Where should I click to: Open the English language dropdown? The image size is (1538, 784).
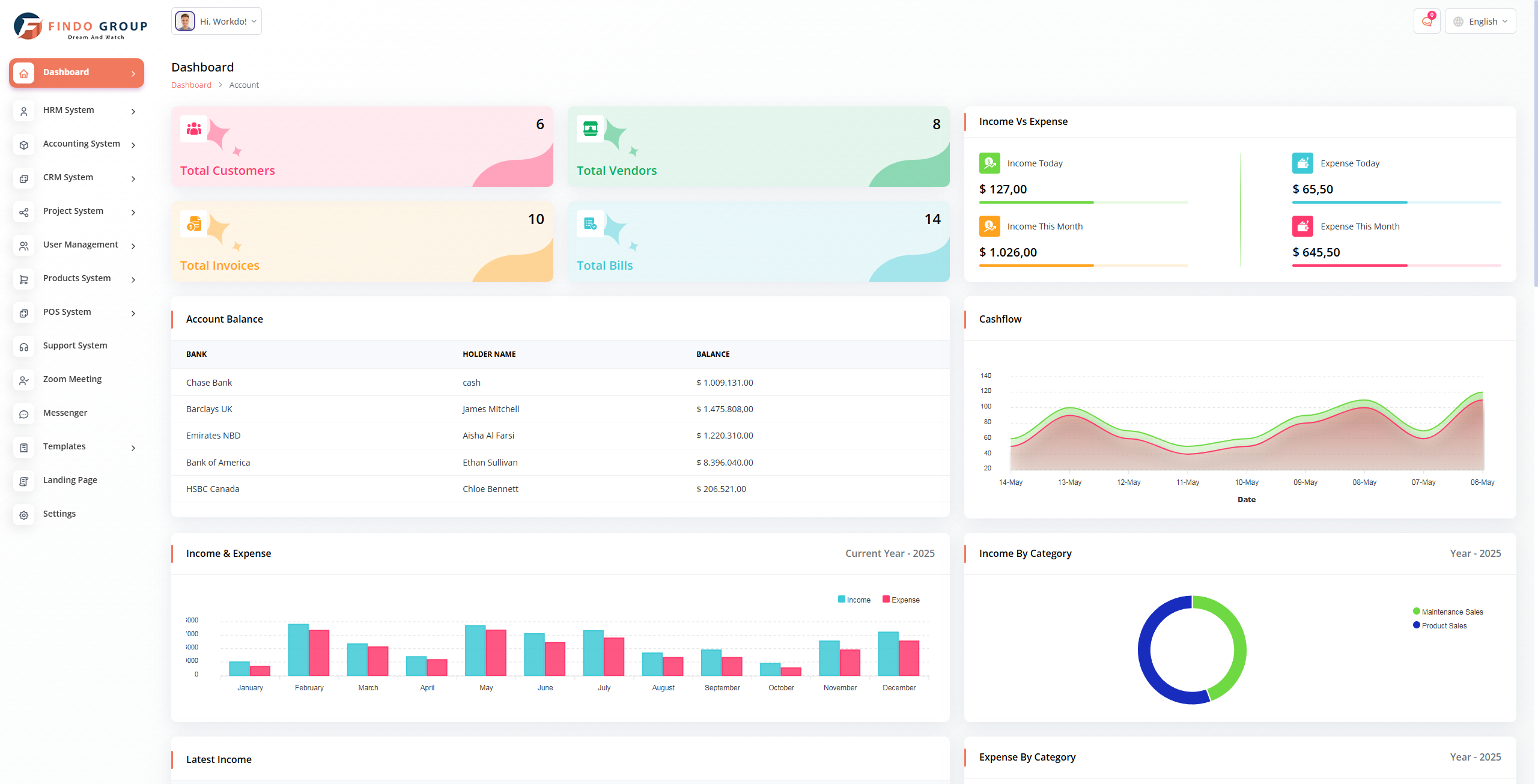point(1480,22)
